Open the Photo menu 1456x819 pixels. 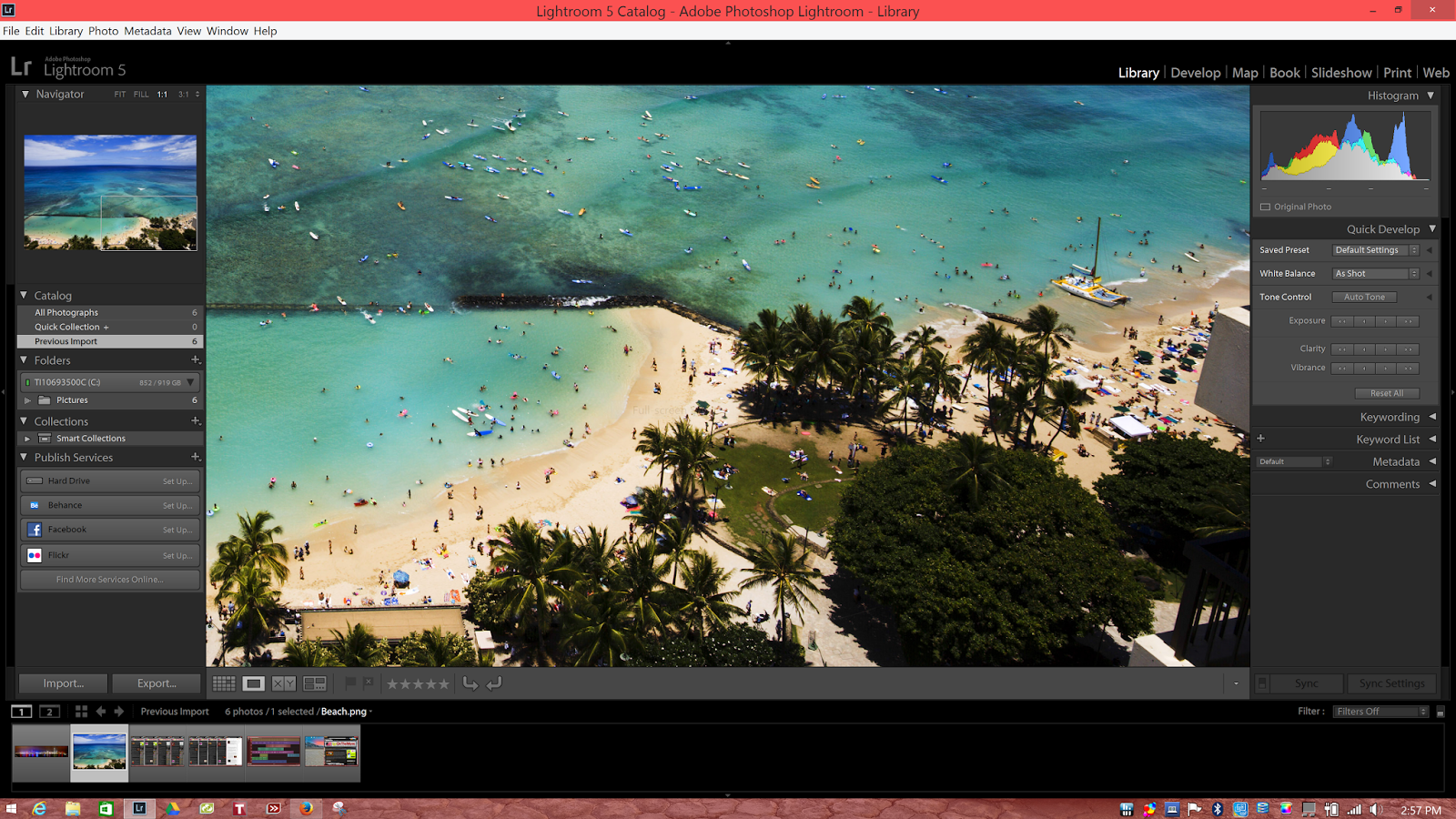tap(103, 31)
